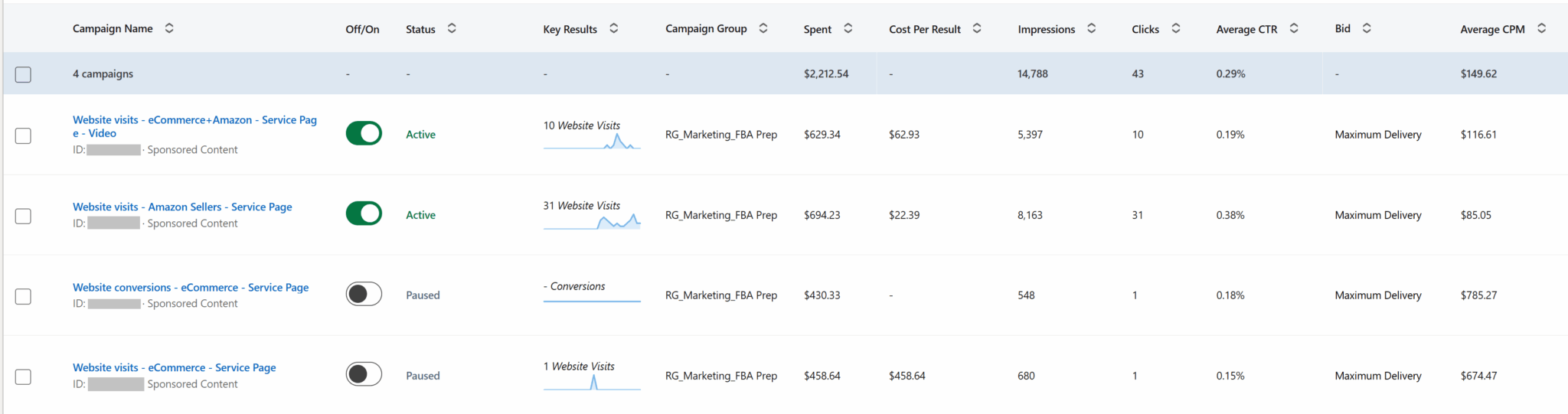This screenshot has width=1568, height=414.
Task: Click impressions value 680
Action: point(1026,376)
